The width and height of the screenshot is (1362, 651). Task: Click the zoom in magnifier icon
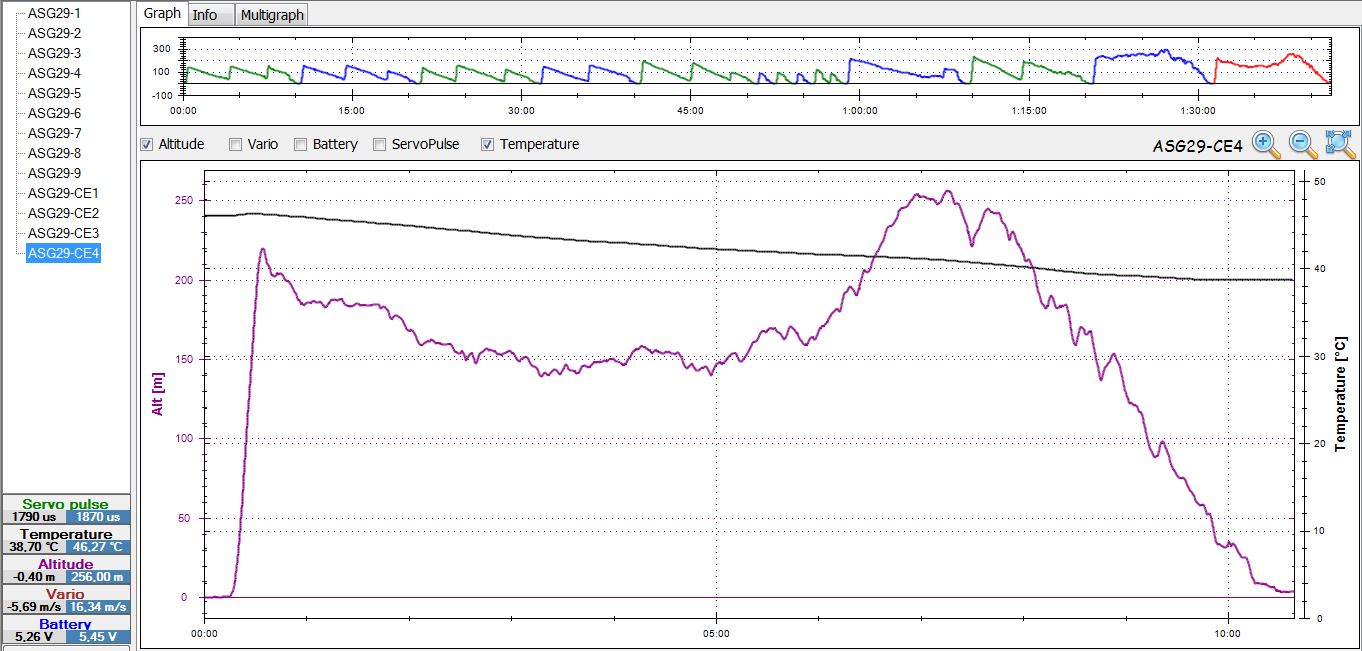1267,145
